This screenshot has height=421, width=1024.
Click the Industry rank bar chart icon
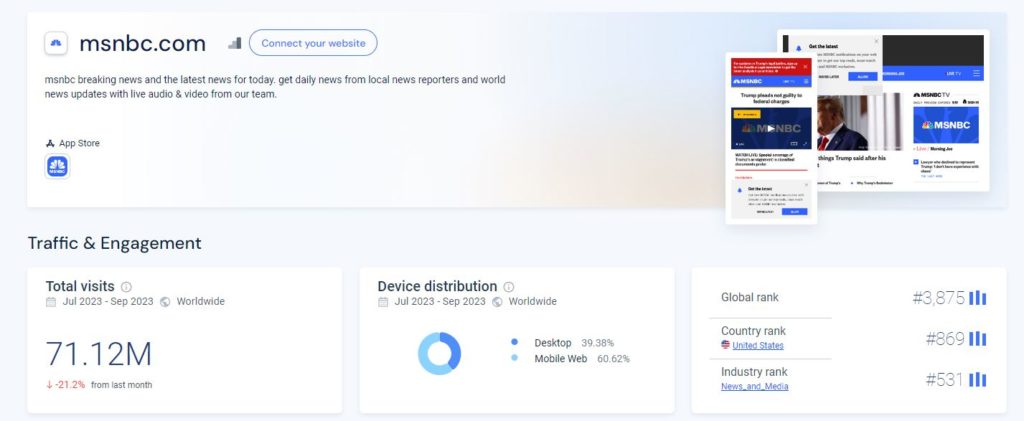pos(978,379)
